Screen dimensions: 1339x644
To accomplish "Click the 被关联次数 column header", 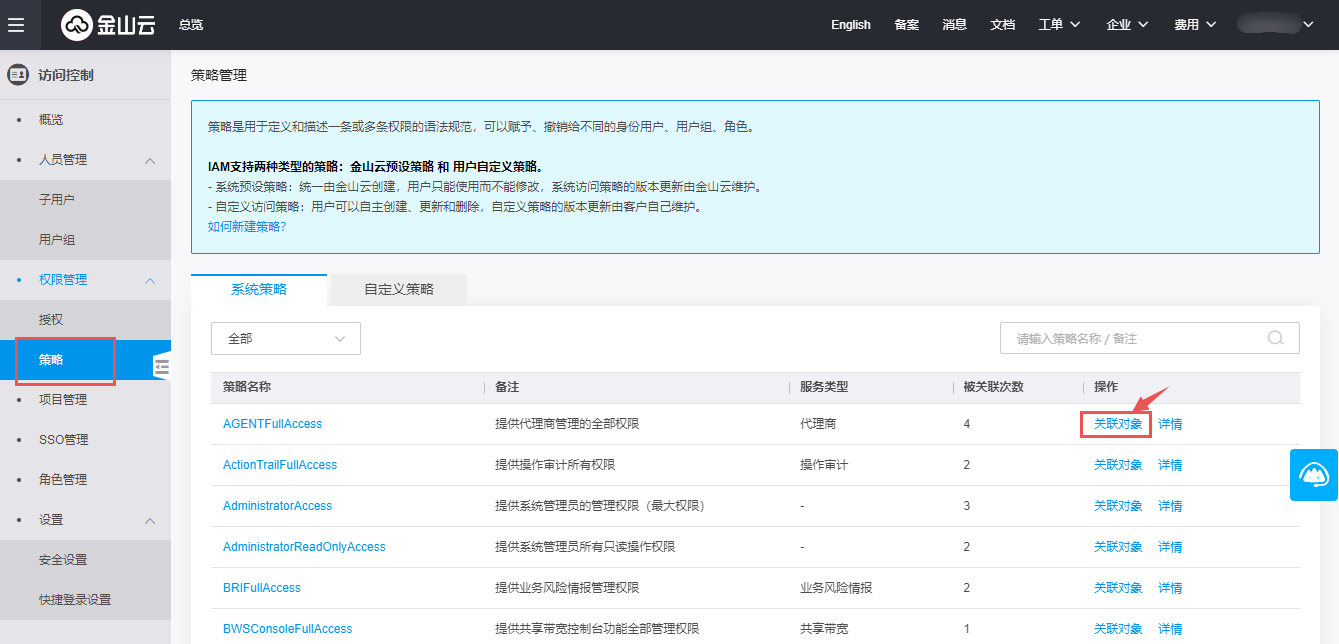I will tap(993, 387).
